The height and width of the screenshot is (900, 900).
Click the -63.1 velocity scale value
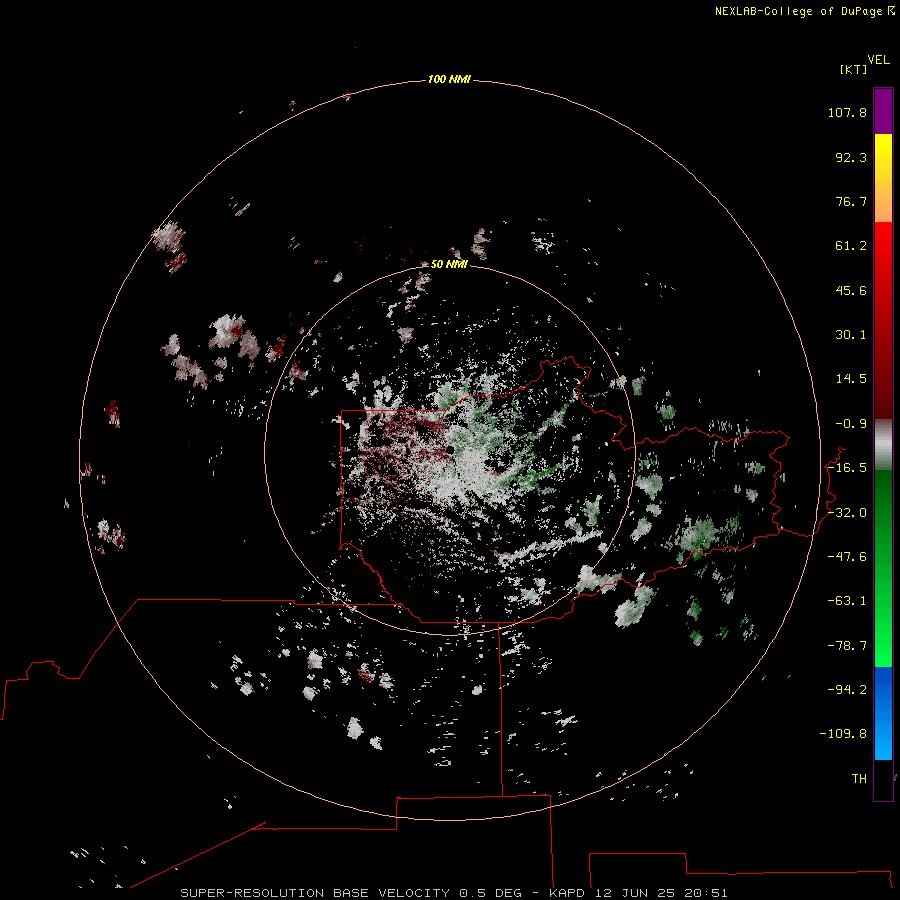click(847, 601)
